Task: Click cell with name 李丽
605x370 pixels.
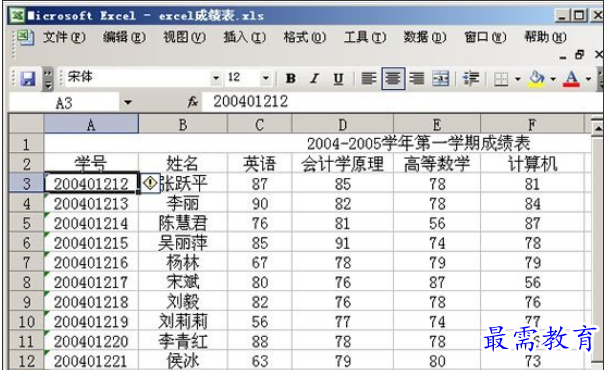Action: 183,203
